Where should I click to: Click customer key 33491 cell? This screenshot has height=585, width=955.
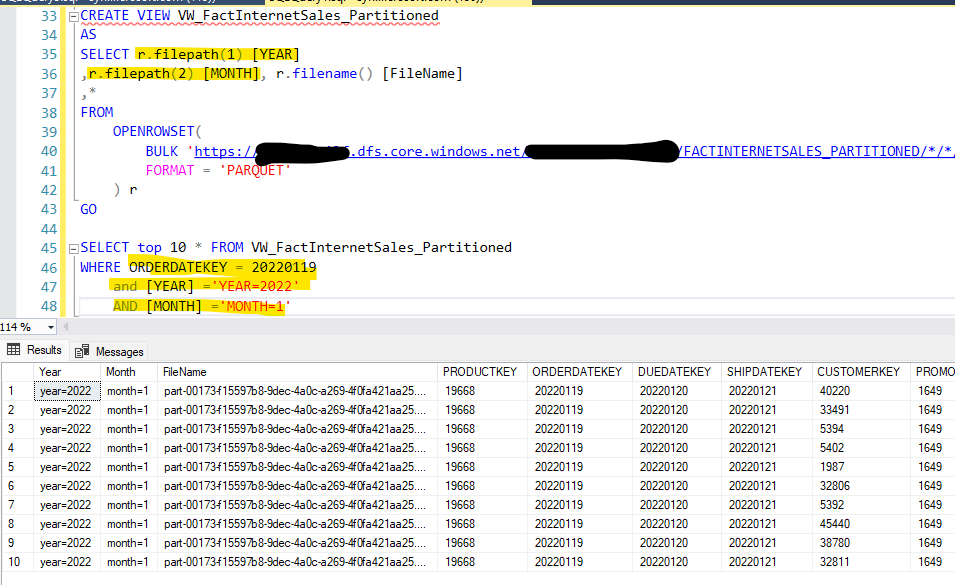pyautogui.click(x=861, y=410)
